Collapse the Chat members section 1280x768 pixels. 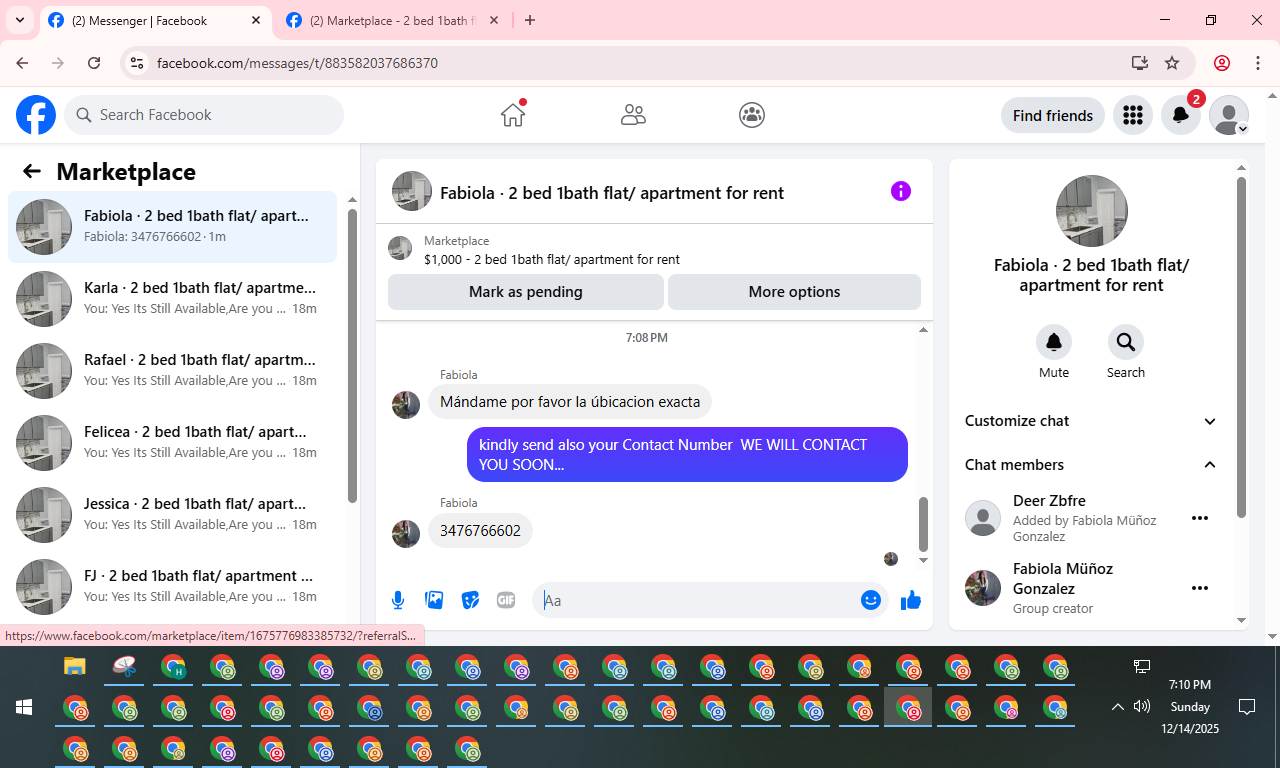coord(1091,465)
